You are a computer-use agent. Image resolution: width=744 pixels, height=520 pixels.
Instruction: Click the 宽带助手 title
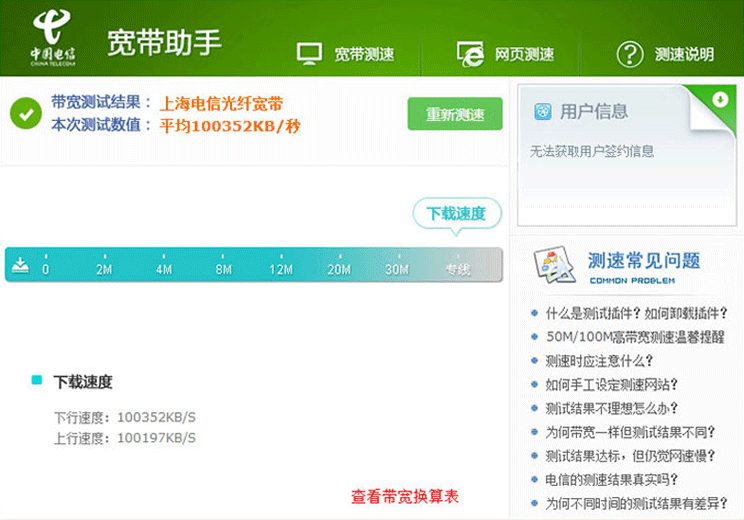click(165, 43)
